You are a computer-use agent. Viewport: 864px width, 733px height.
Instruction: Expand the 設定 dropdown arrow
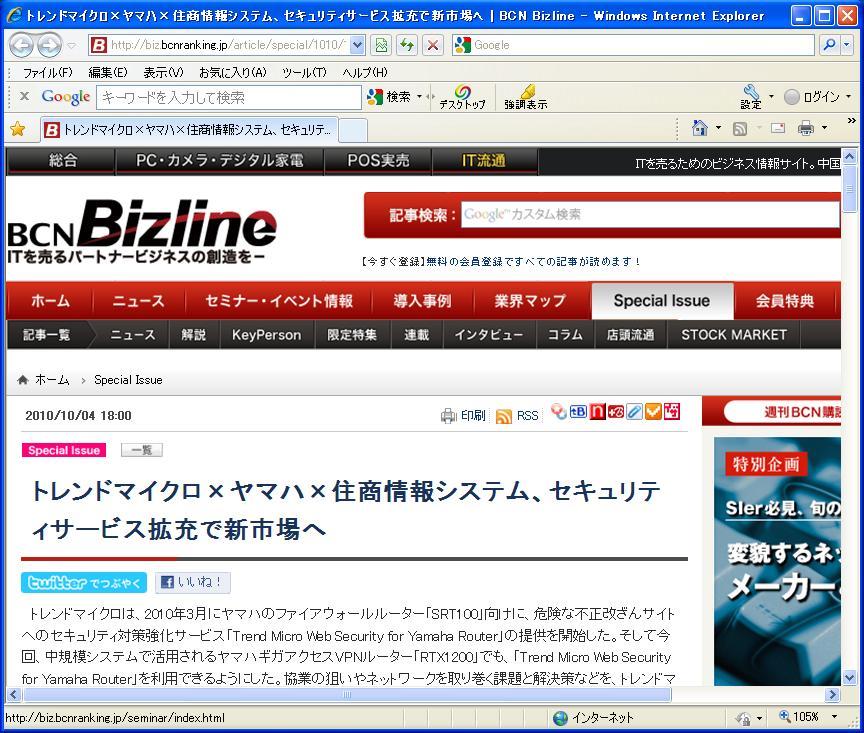point(771,96)
